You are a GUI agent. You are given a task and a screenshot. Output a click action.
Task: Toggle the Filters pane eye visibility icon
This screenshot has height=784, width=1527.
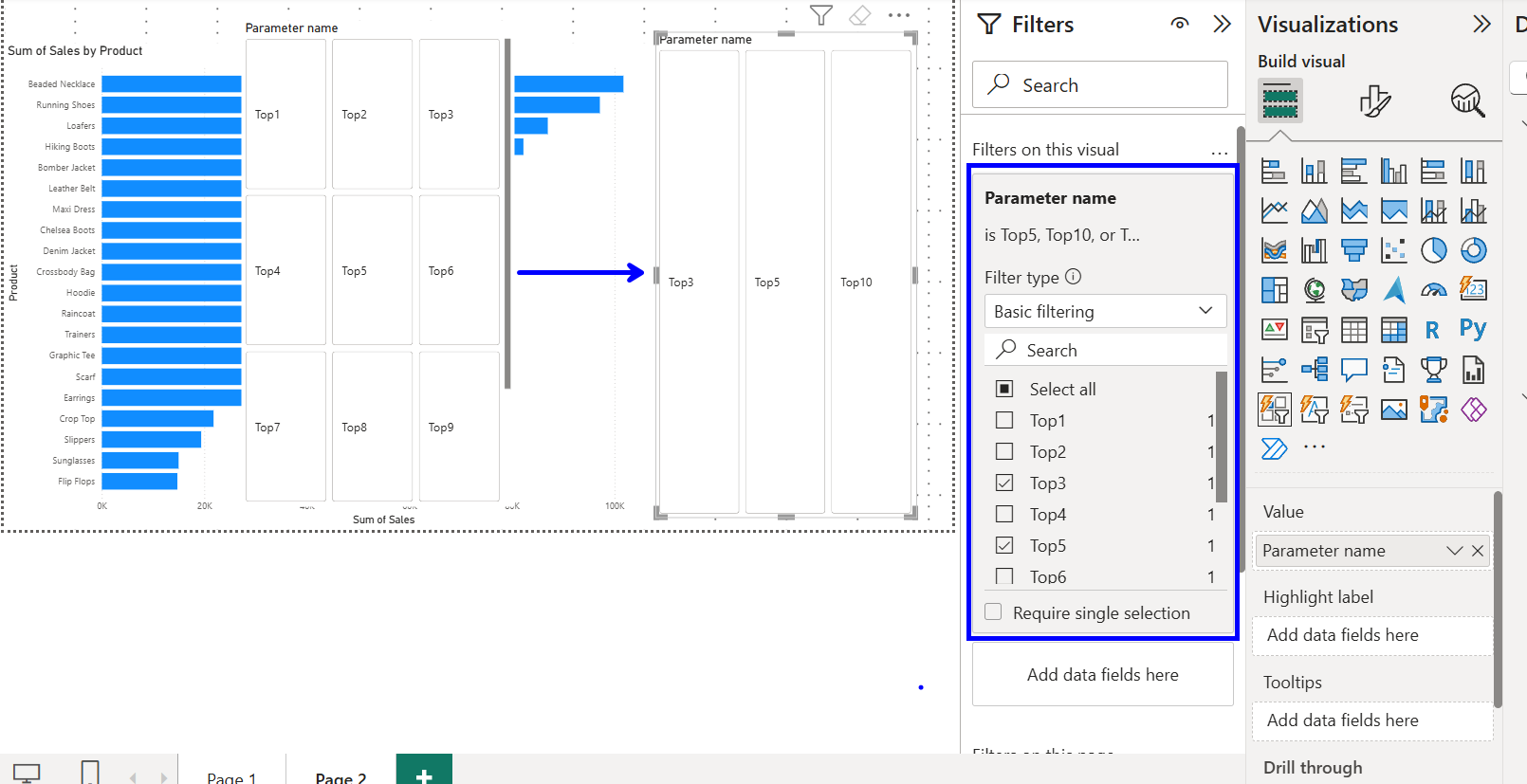1179,24
